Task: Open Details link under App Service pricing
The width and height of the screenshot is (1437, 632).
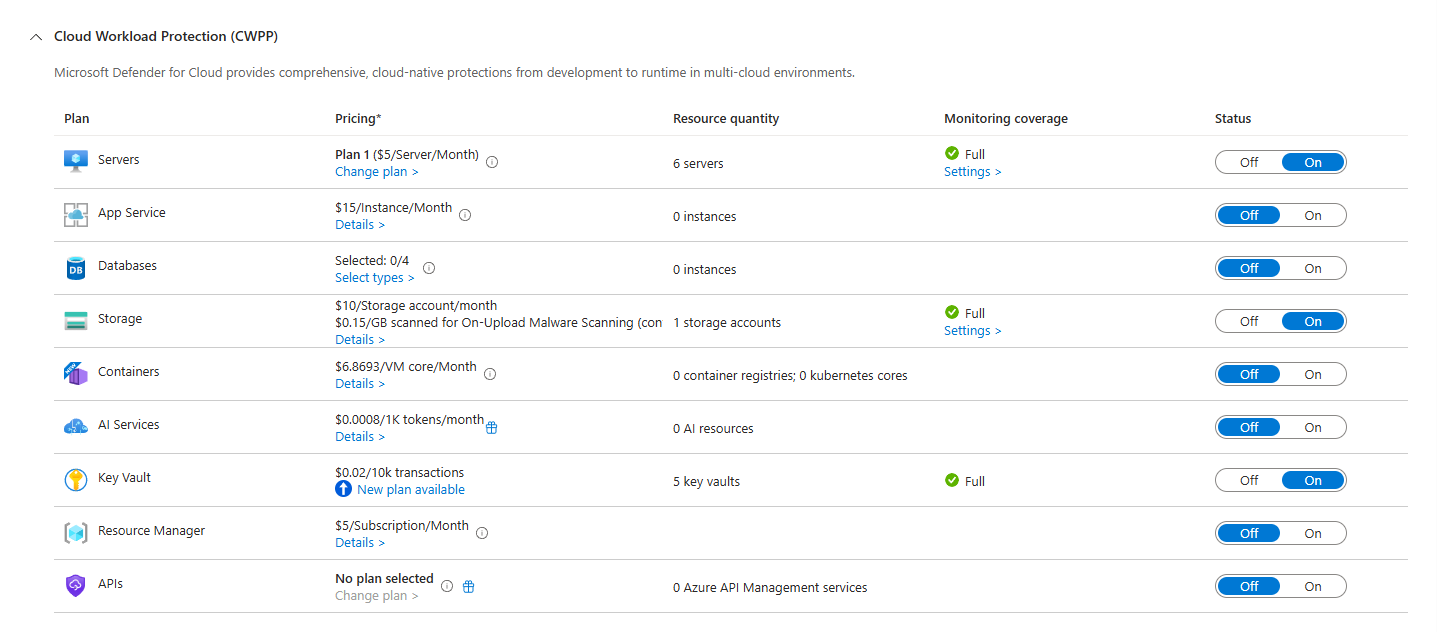Action: [359, 225]
